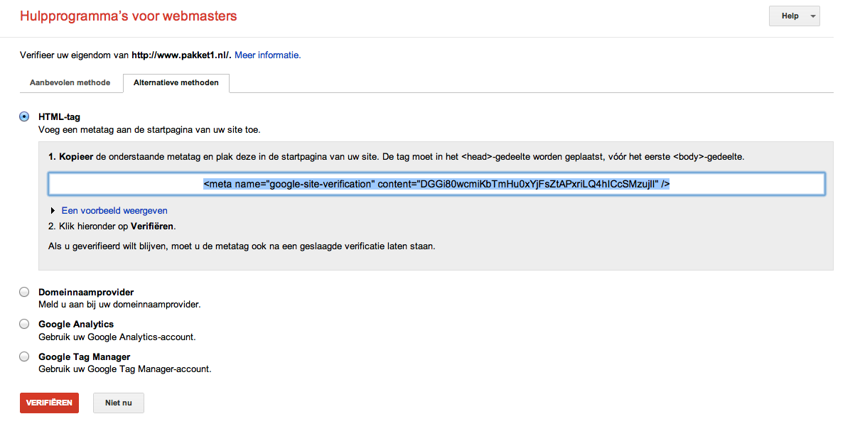Click the bold 'HTML-tag' label text
The width and height of the screenshot is (855, 436).
point(59,117)
